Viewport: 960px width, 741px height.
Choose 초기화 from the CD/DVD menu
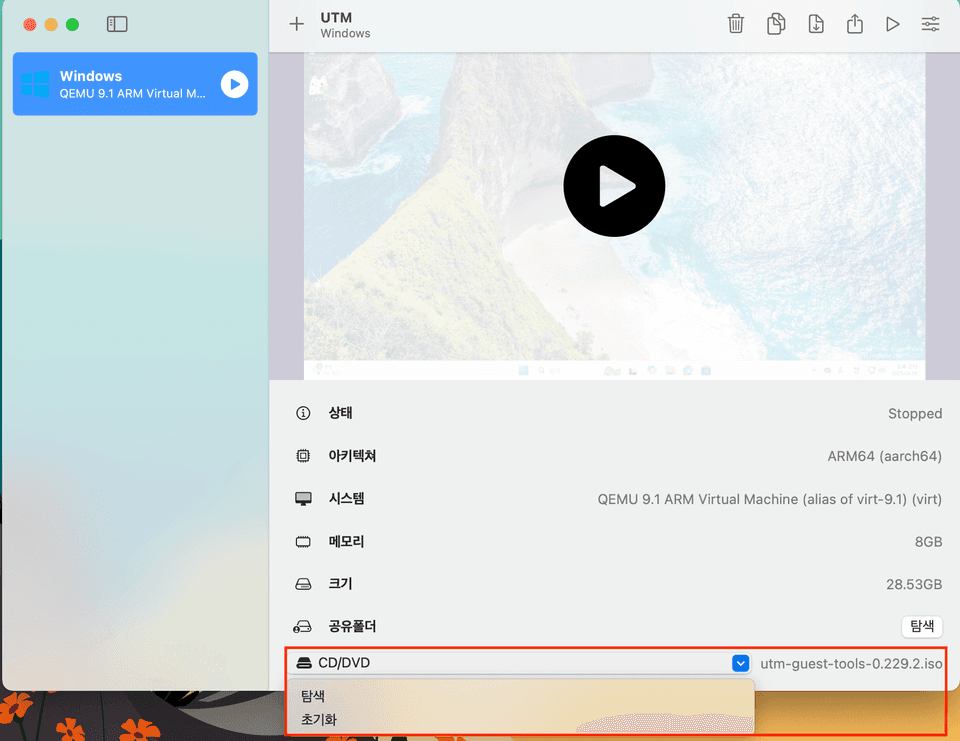(319, 719)
